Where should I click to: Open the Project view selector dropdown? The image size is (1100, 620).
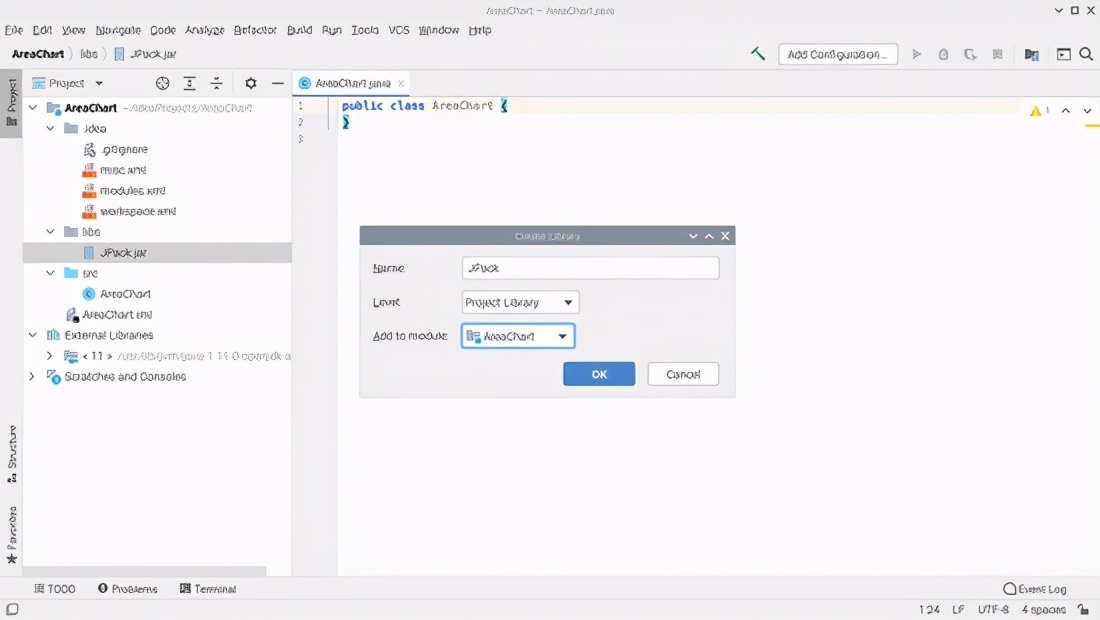pos(68,83)
